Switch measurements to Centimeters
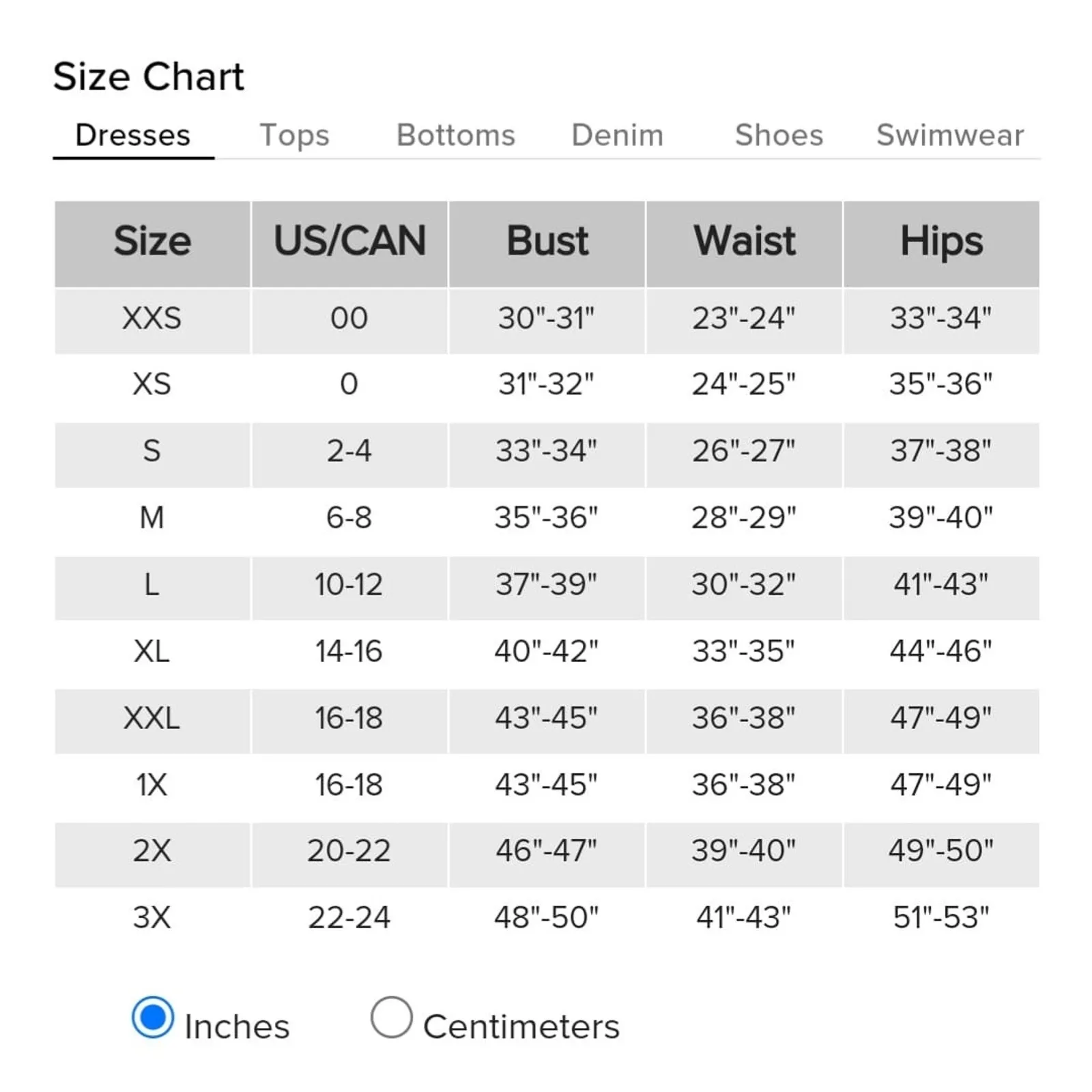 394,1022
